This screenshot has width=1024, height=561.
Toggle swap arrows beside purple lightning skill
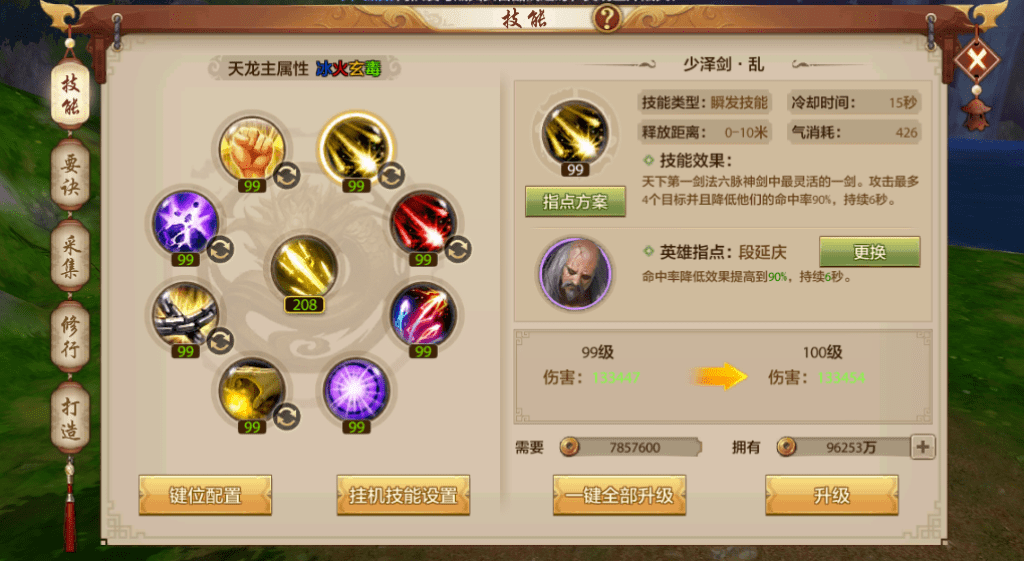pos(220,249)
